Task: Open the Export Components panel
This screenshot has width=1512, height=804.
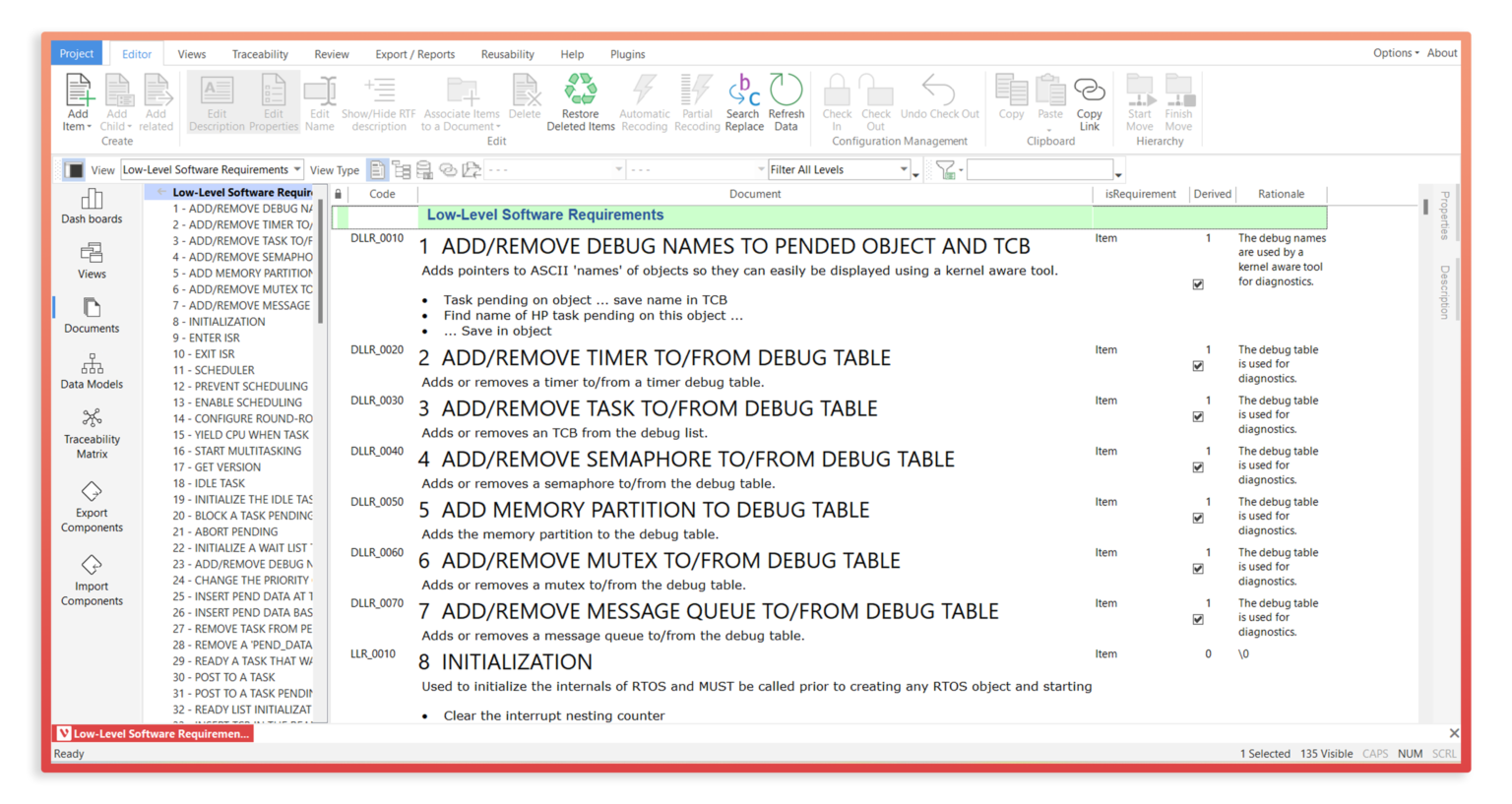Action: (92, 507)
